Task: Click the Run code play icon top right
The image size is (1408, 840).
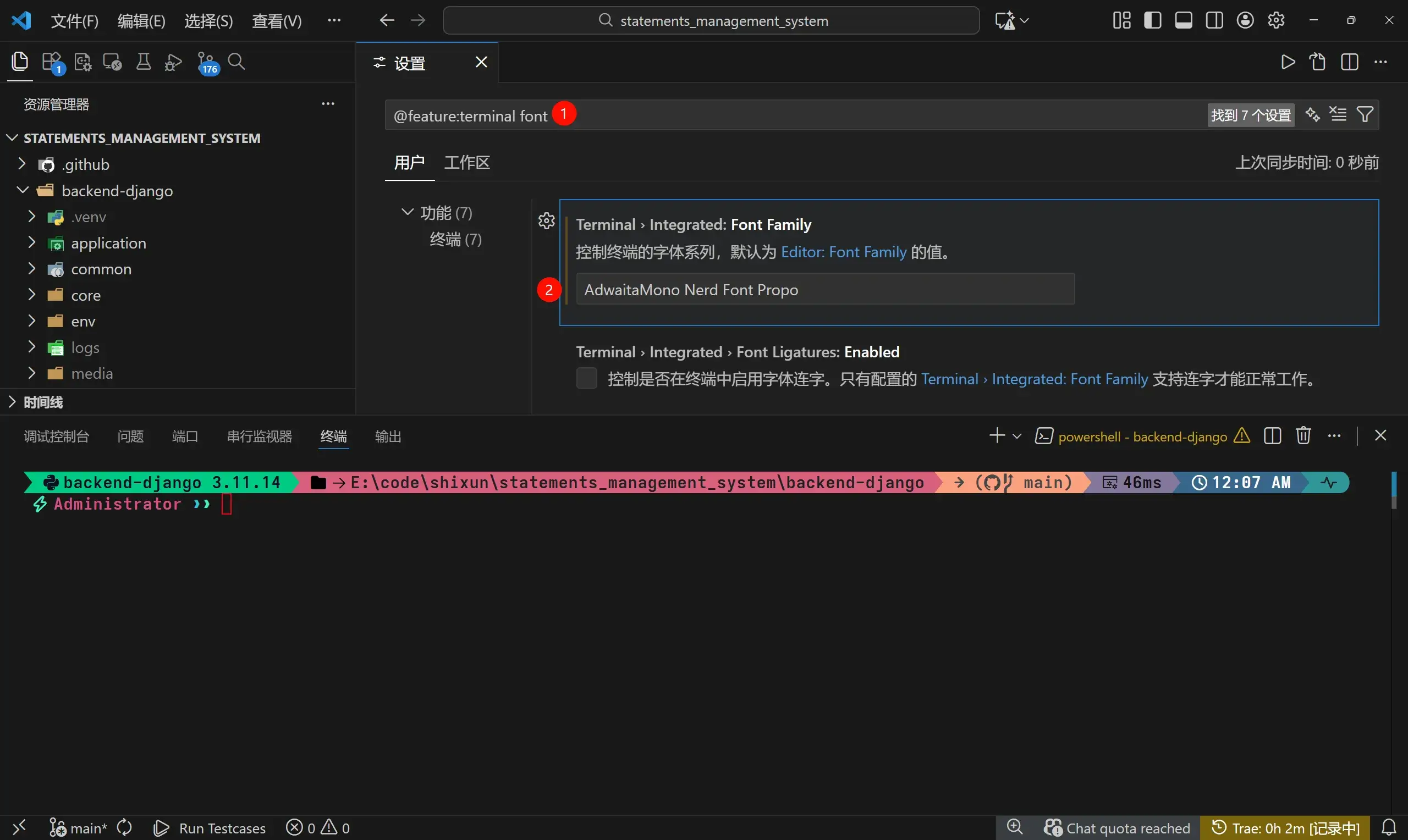Action: tap(1287, 62)
